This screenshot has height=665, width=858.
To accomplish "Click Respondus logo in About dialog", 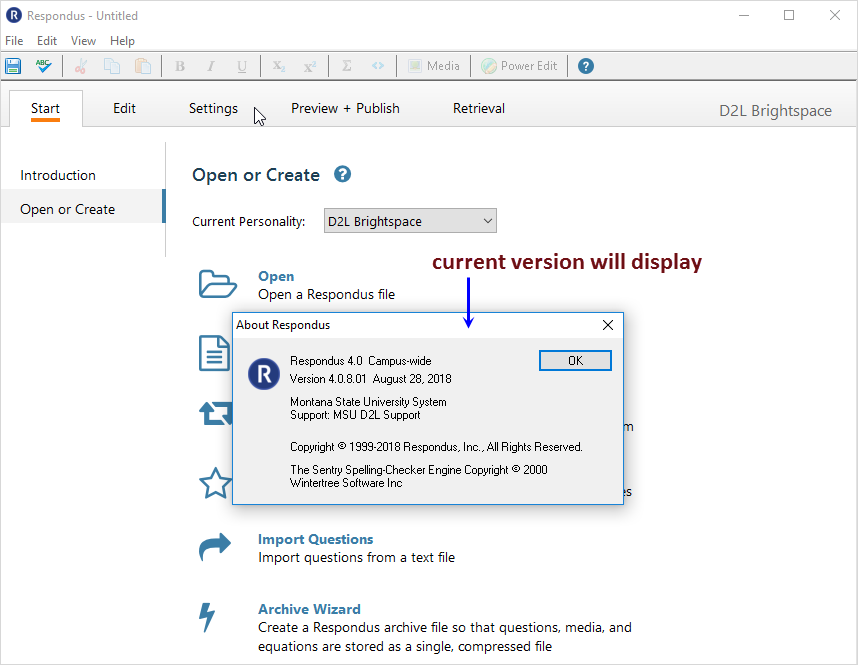I will (x=264, y=374).
